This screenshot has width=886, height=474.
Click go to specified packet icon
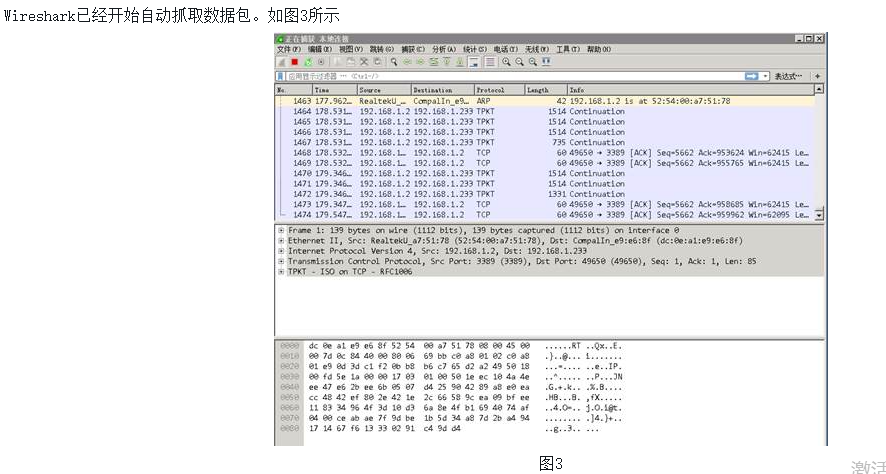434,62
